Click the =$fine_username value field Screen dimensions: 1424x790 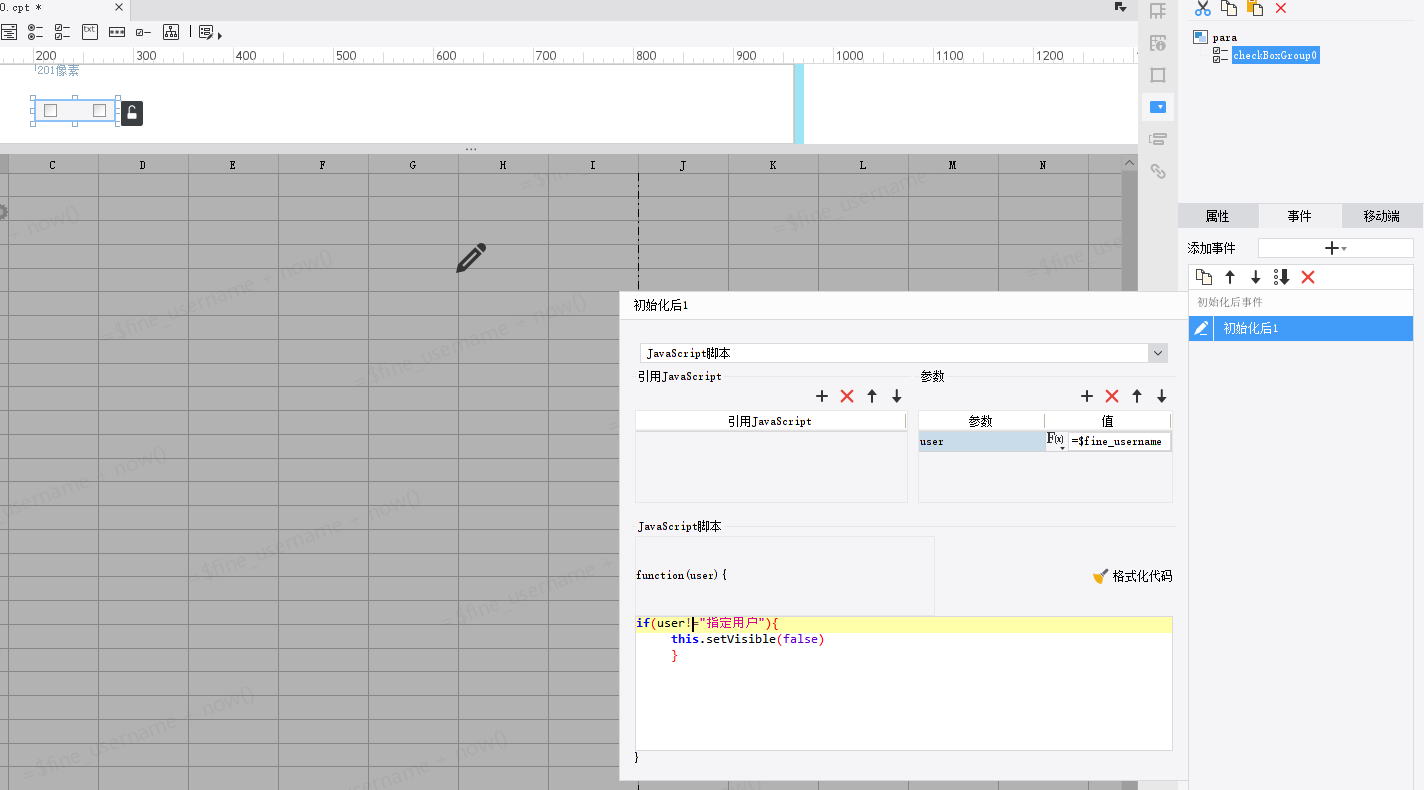[1119, 441]
